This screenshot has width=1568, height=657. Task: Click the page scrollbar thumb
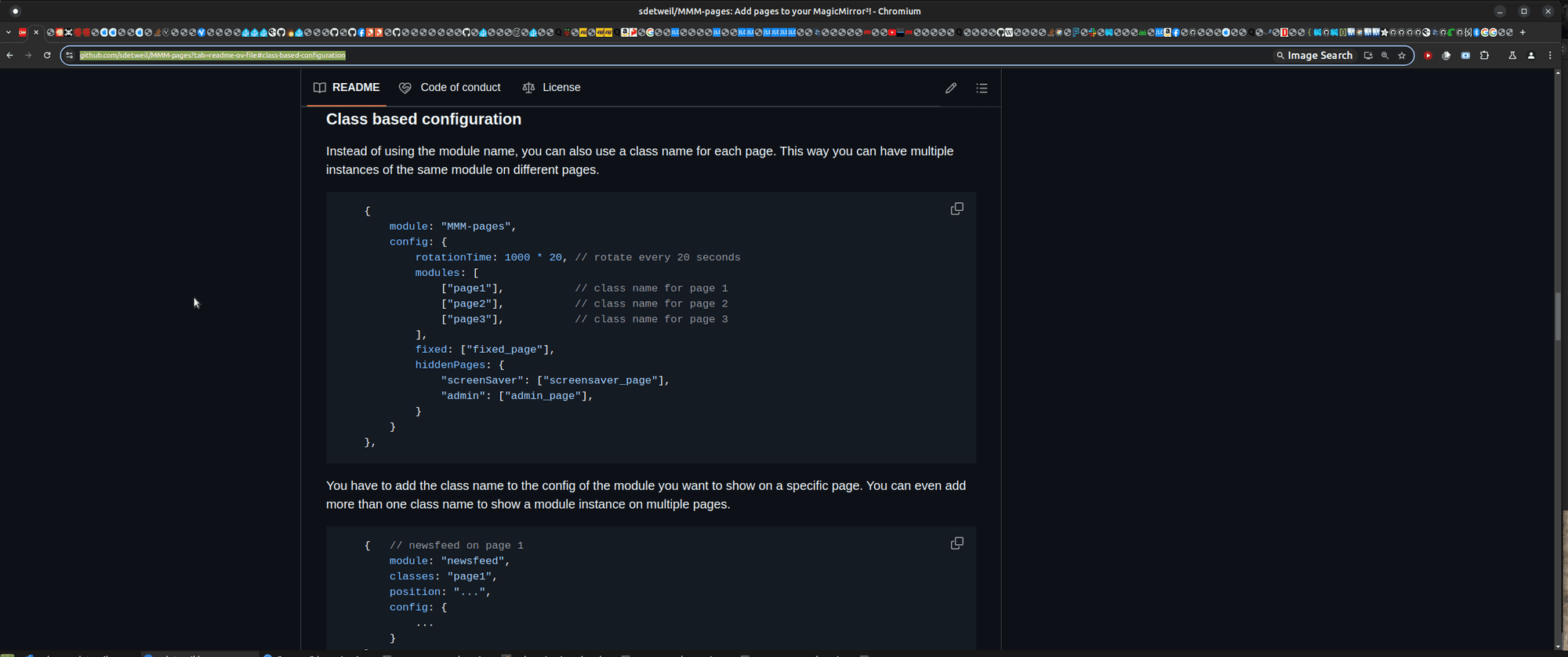(1559, 316)
